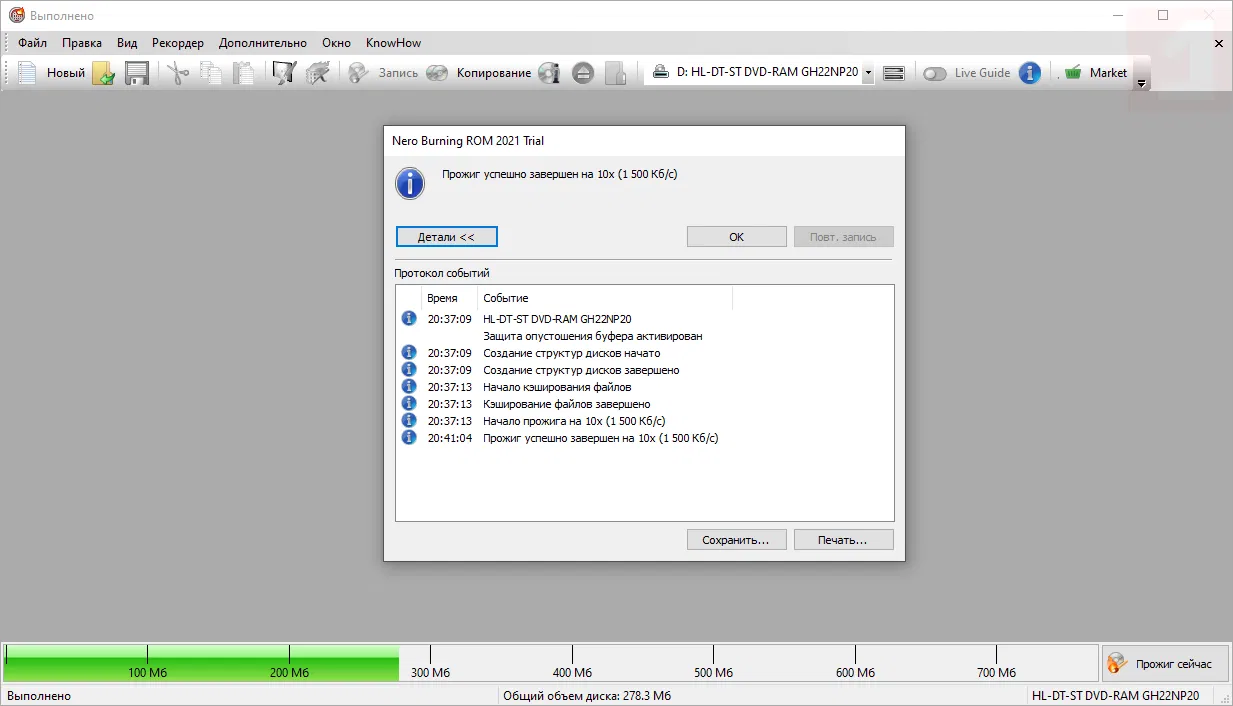Toggle the Live Guide switch

tap(935, 73)
